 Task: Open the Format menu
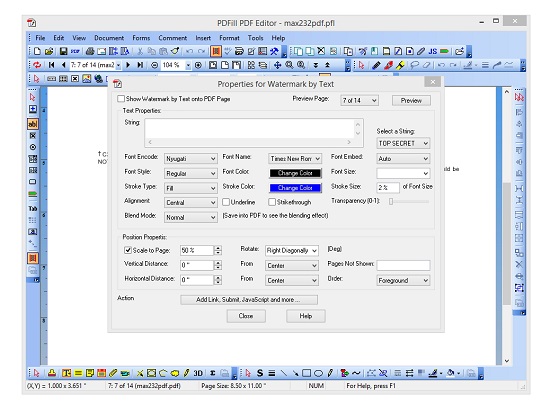click(229, 38)
